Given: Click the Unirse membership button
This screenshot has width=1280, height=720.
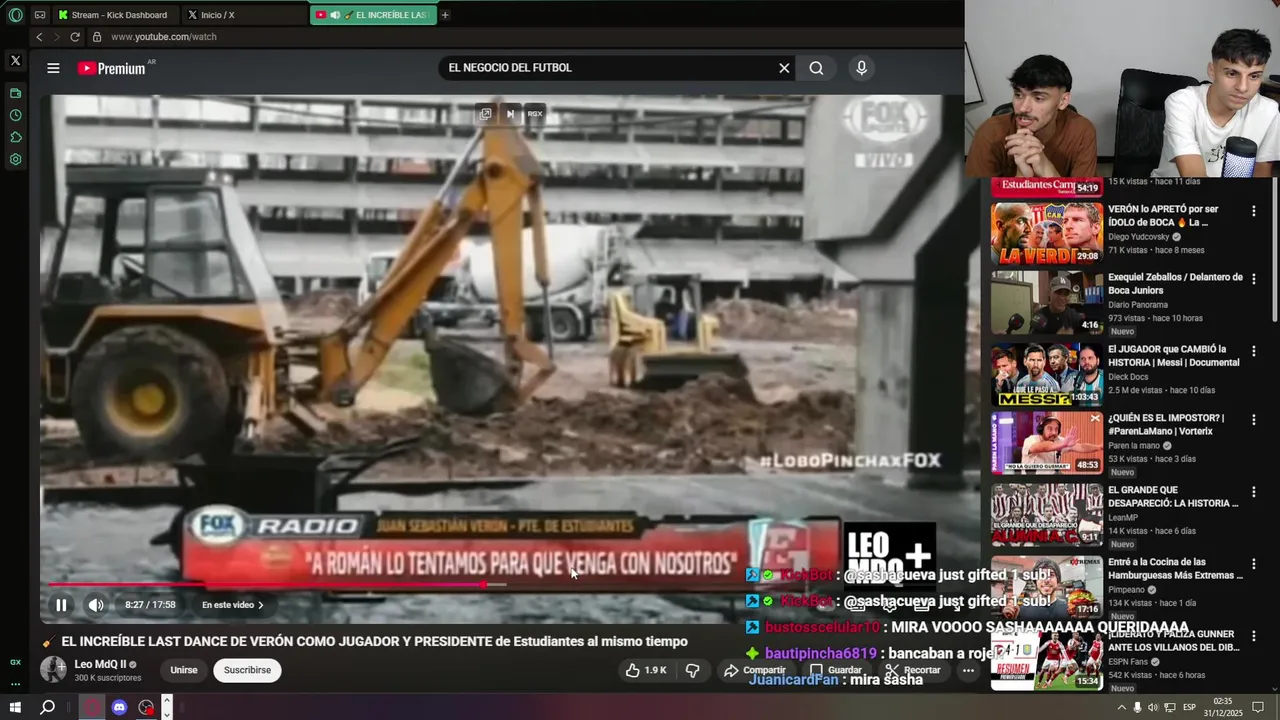Looking at the screenshot, I should 184,670.
